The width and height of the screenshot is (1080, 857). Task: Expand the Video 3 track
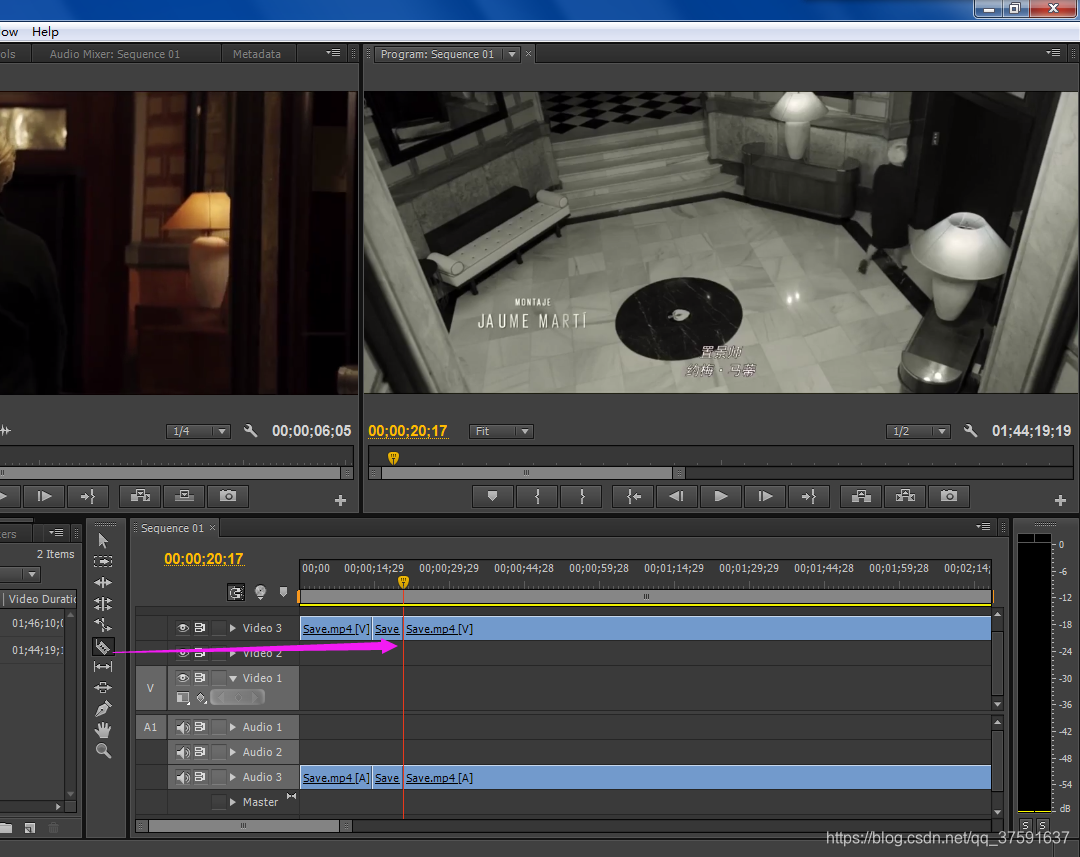point(233,628)
